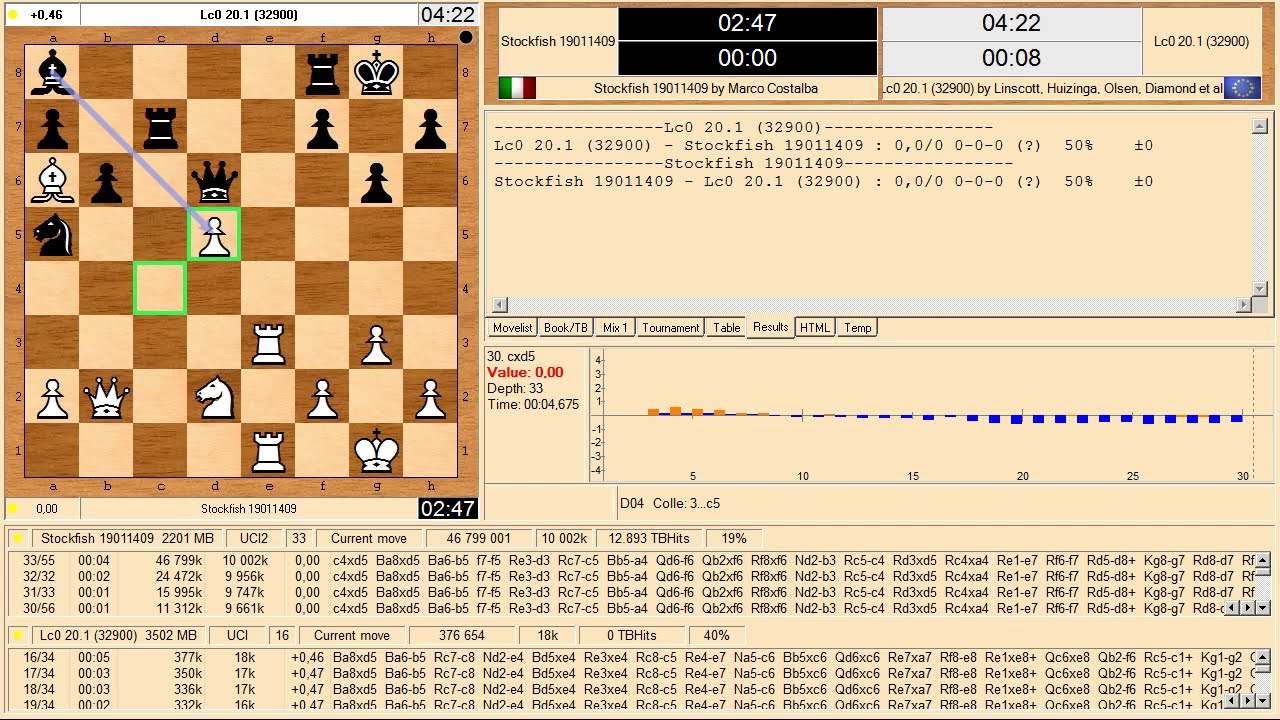This screenshot has width=1280, height=720.
Task: Select the black rook on c7
Action: (x=160, y=127)
